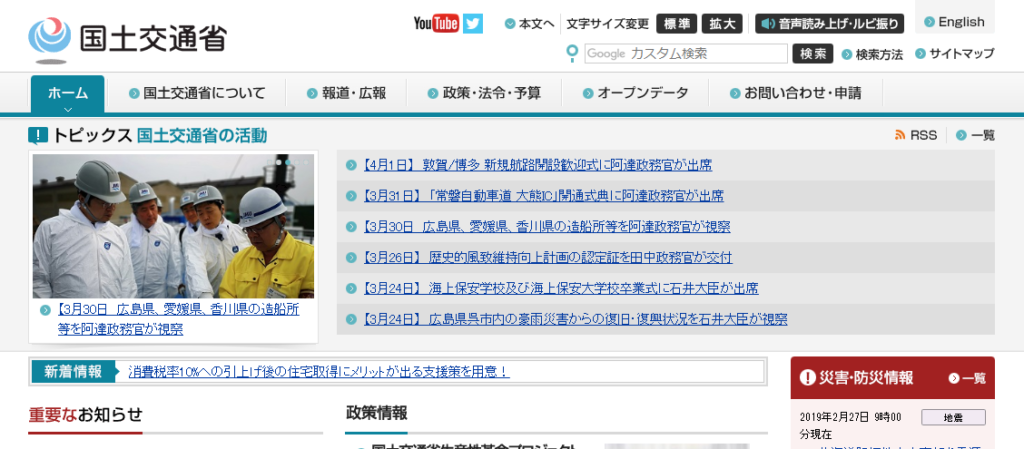1024x449 pixels.
Task: Click arrow icon beside サイトマップ
Action: tap(920, 54)
